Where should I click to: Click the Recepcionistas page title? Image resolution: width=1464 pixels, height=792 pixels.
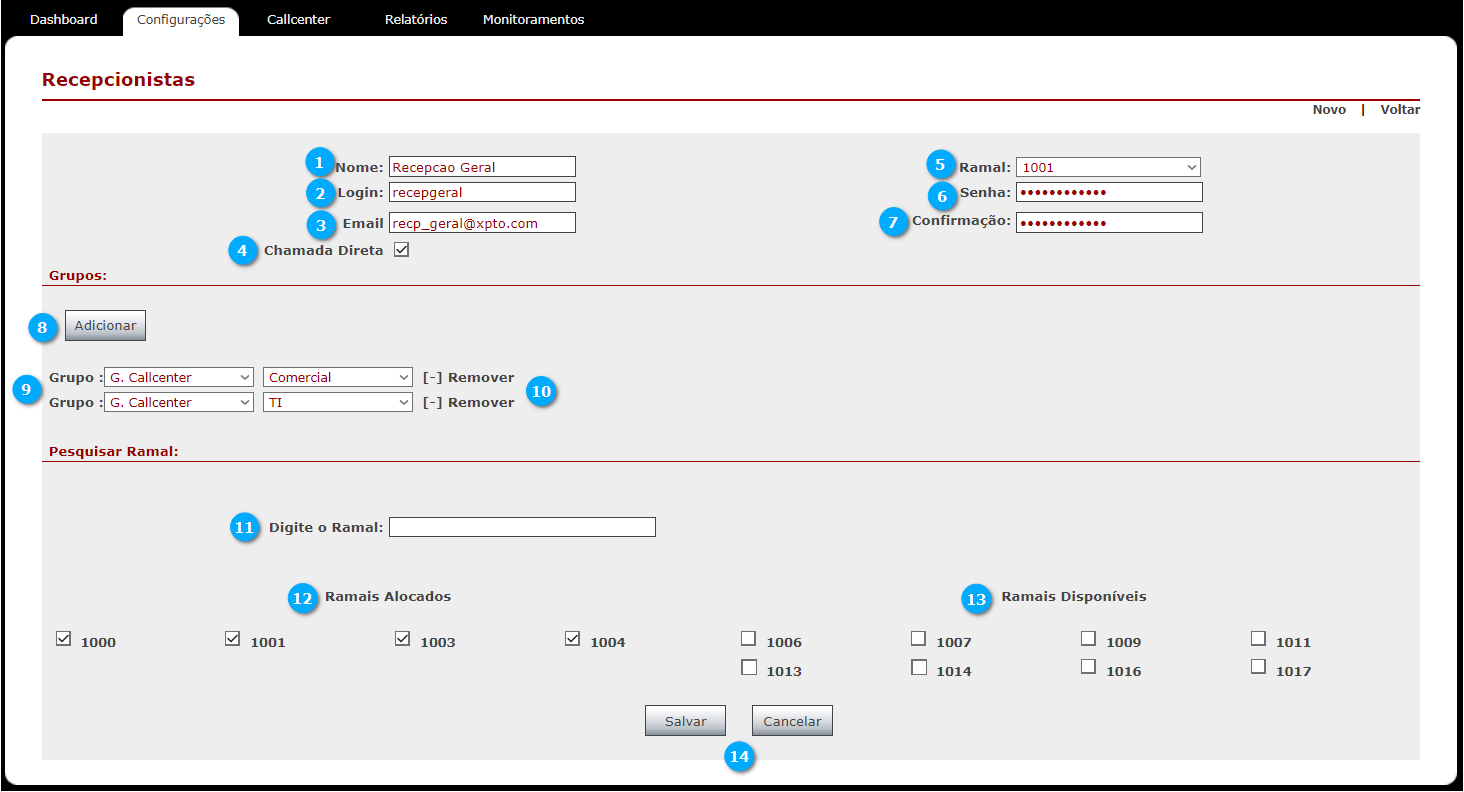(118, 80)
